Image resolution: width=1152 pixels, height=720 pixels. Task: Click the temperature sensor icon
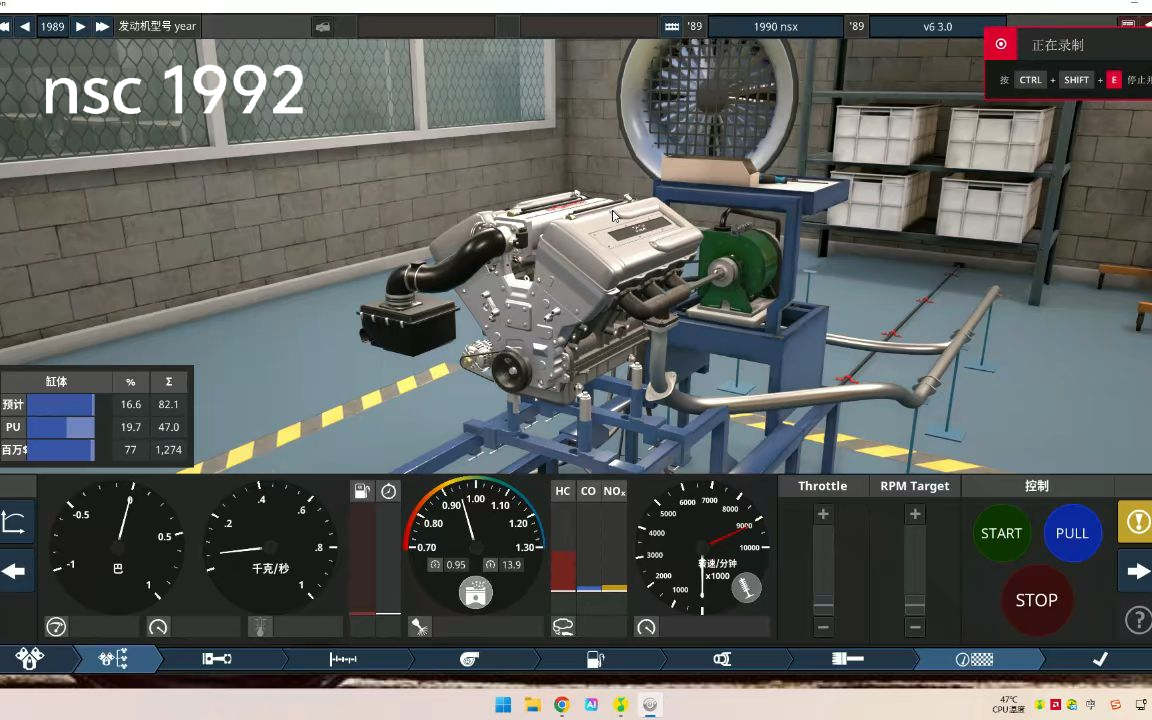[x=260, y=627]
